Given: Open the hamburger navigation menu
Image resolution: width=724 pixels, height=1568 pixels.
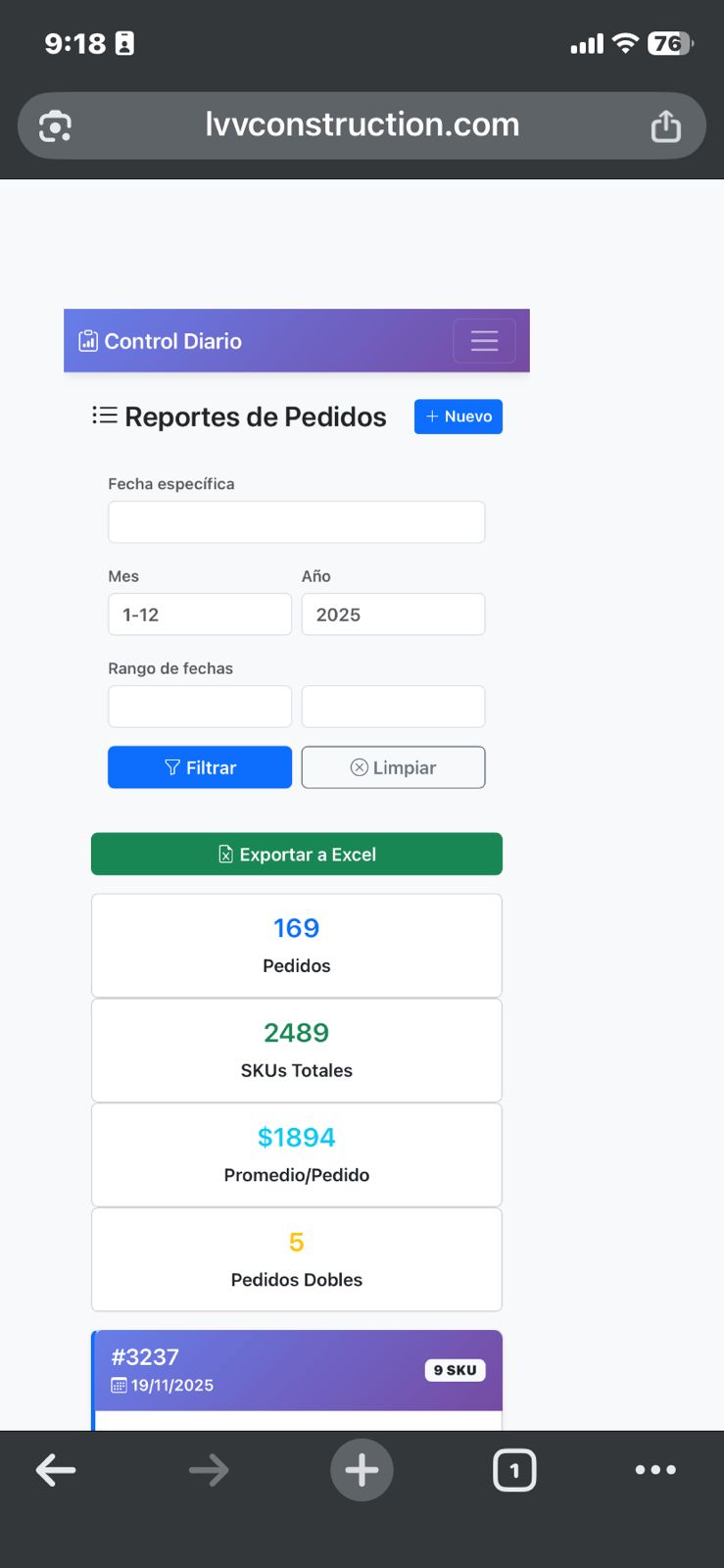Looking at the screenshot, I should point(484,341).
